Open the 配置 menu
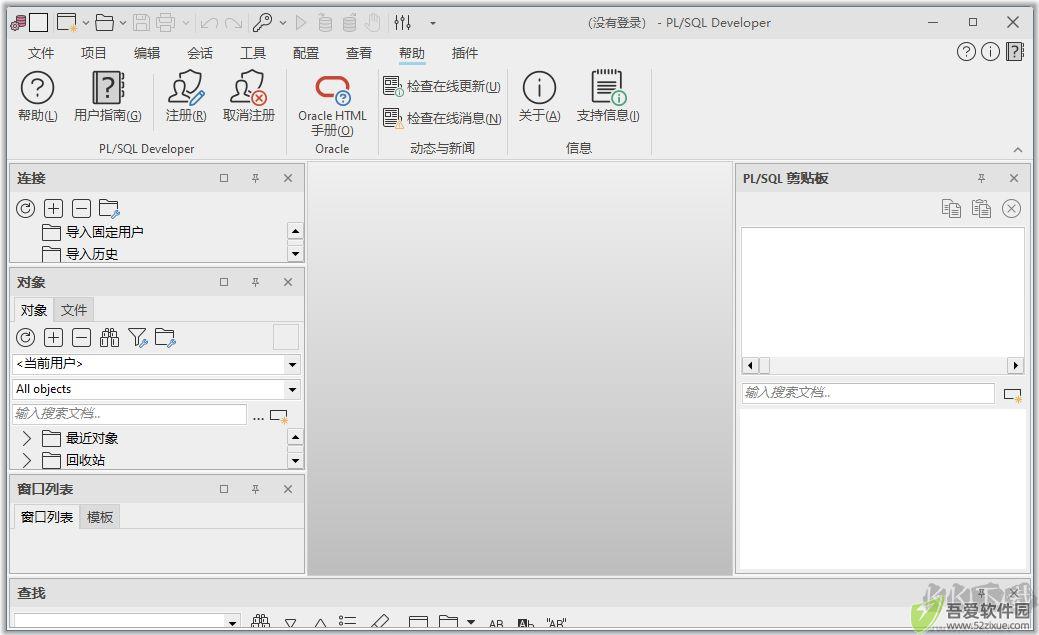 coord(305,53)
